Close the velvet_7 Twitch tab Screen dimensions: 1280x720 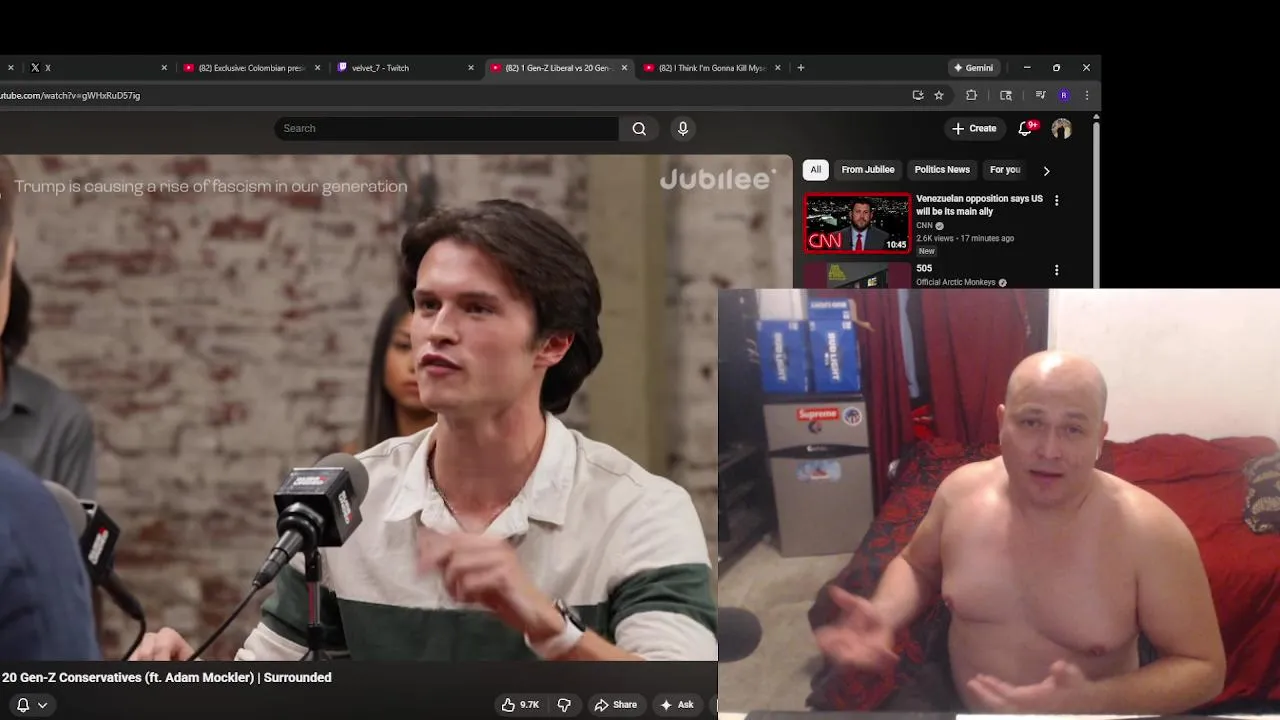pos(471,68)
